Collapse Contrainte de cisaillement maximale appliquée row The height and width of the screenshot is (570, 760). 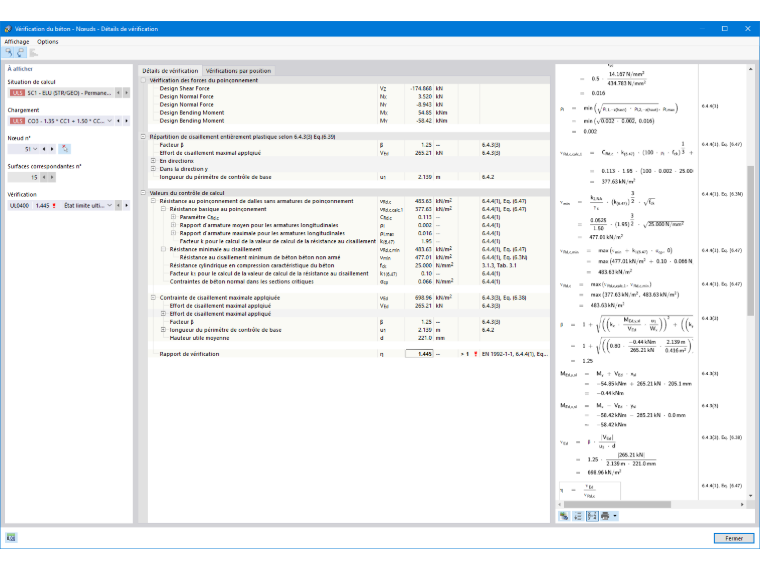point(153,298)
